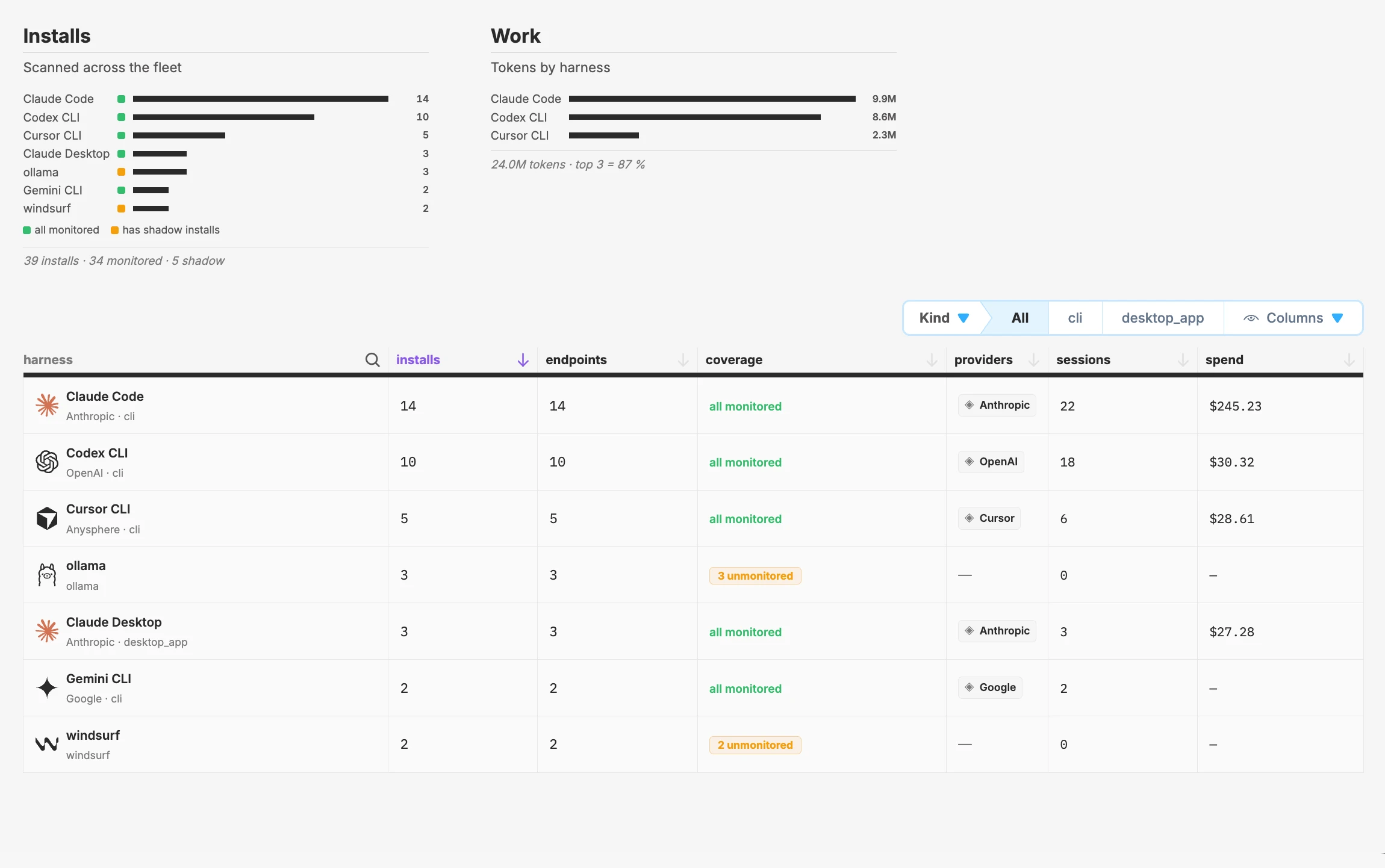Click the Claude Code installs bar in chart
Viewport: 1385px width, 868px height.
click(x=261, y=99)
